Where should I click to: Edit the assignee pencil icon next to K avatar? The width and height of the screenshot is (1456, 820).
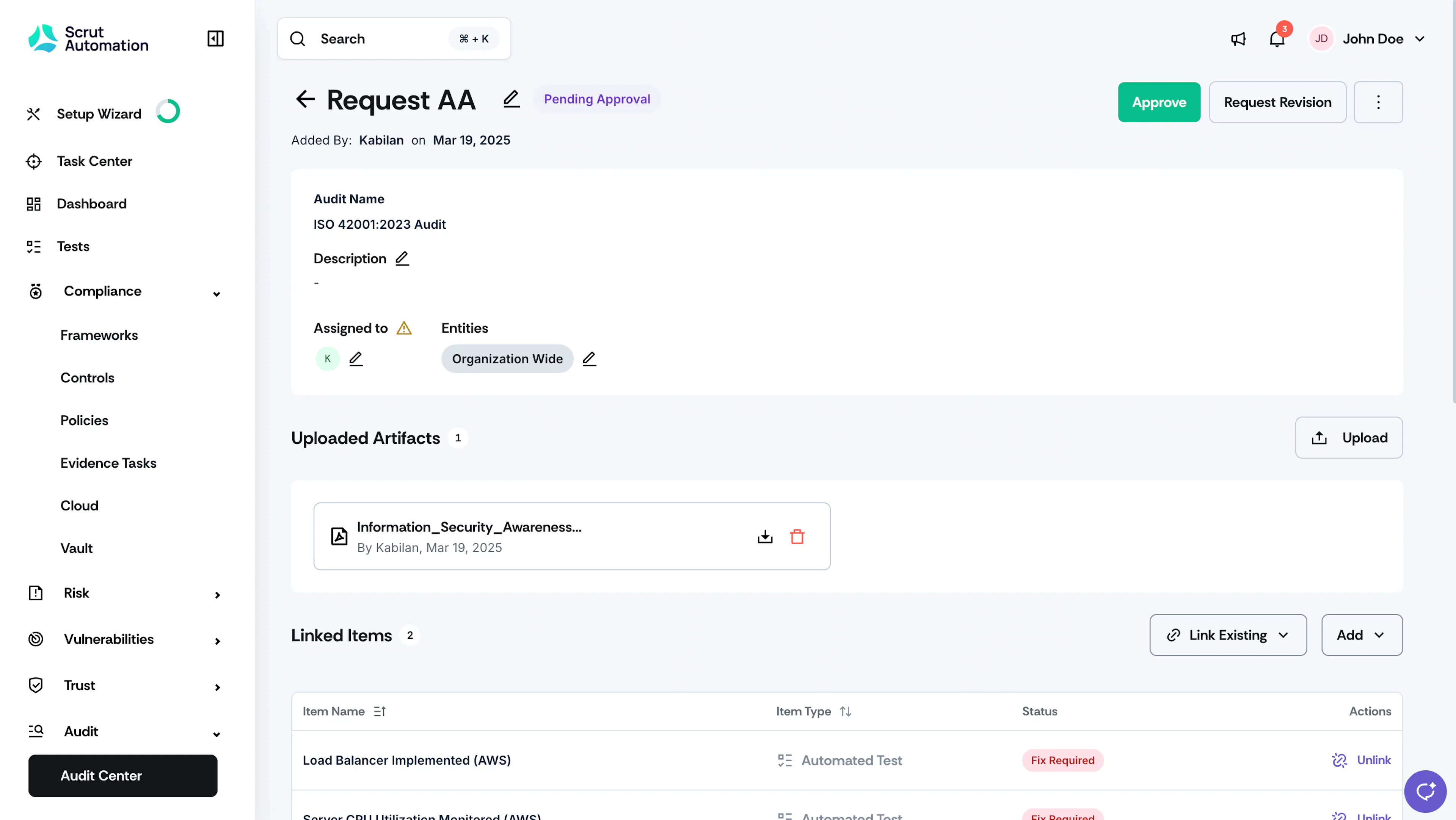pos(356,358)
